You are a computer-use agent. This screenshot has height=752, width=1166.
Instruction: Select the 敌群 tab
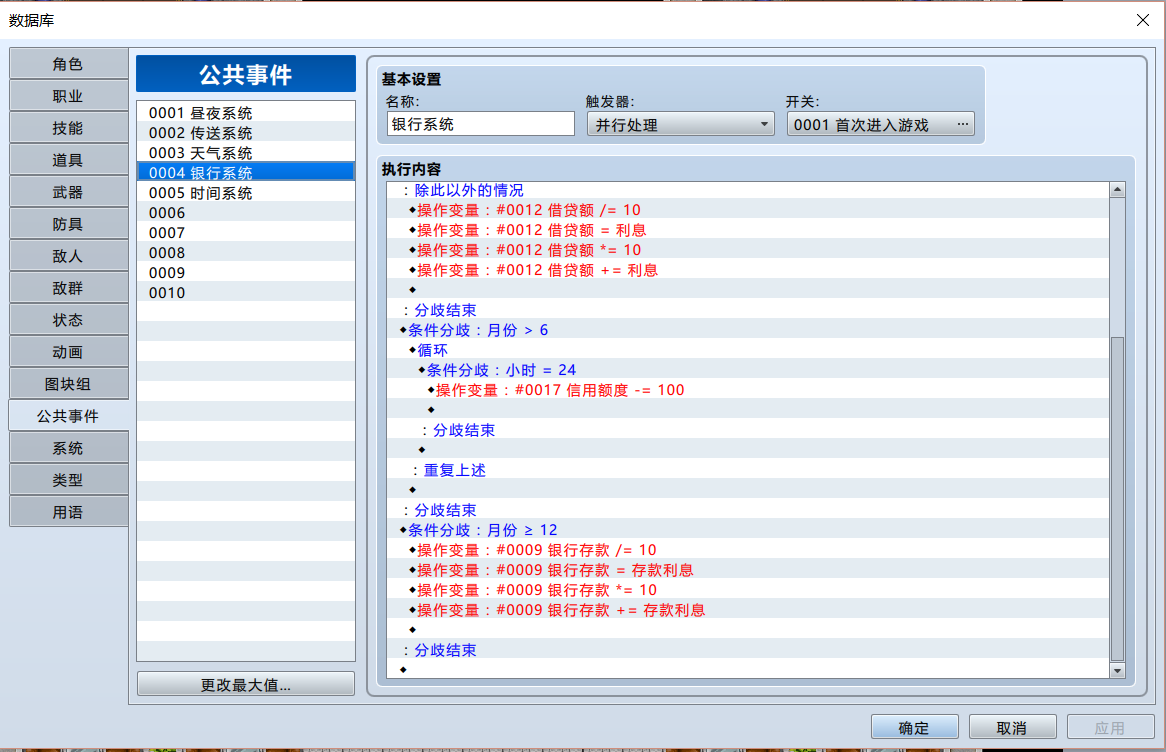click(68, 288)
